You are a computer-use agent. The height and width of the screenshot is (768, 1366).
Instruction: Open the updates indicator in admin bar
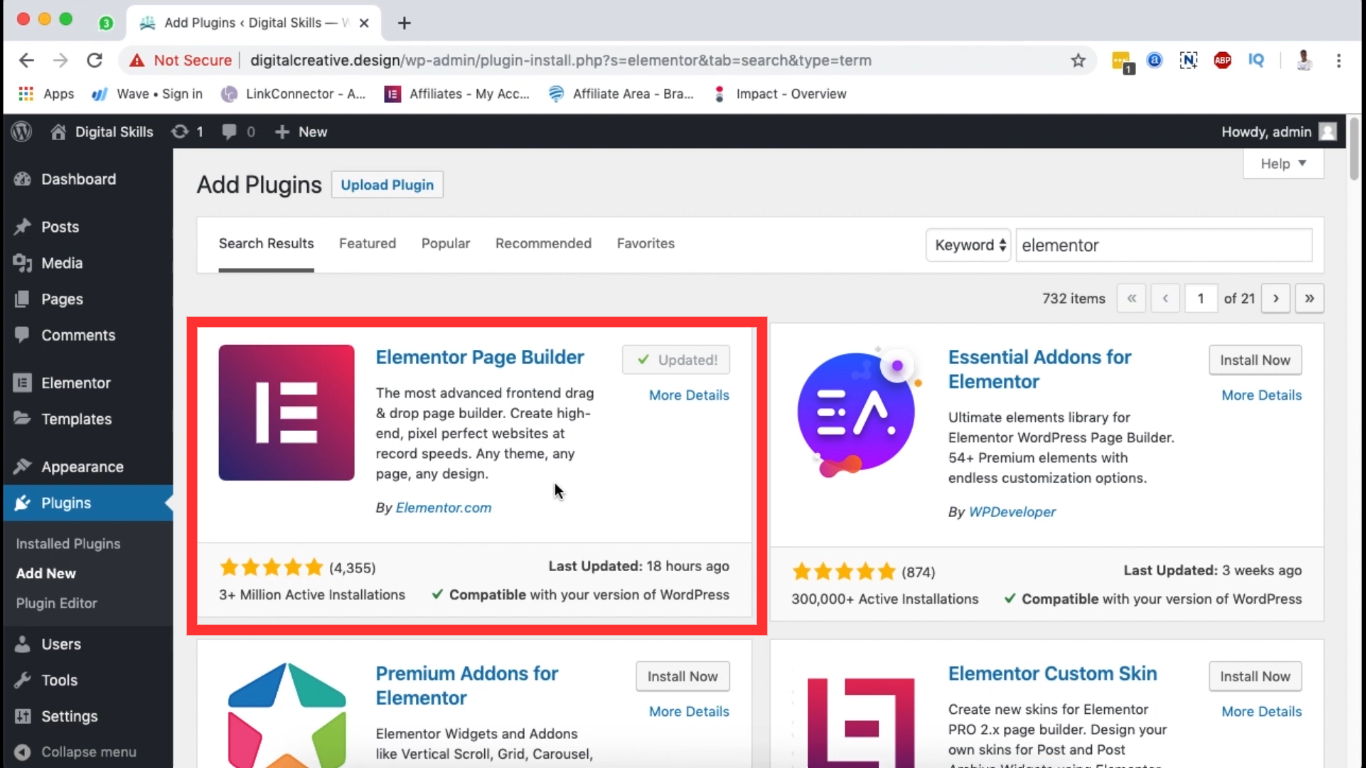[187, 132]
